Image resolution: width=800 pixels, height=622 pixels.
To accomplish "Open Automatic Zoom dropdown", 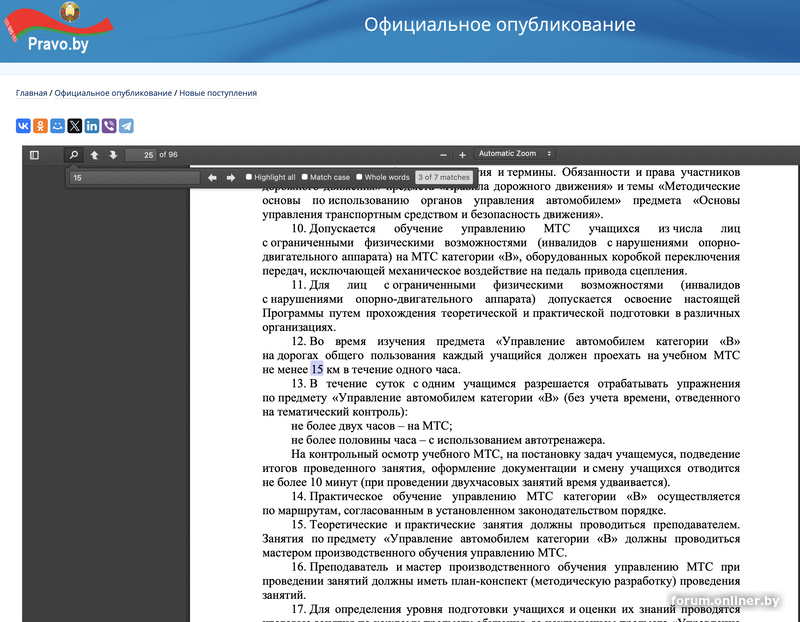I will click(515, 154).
